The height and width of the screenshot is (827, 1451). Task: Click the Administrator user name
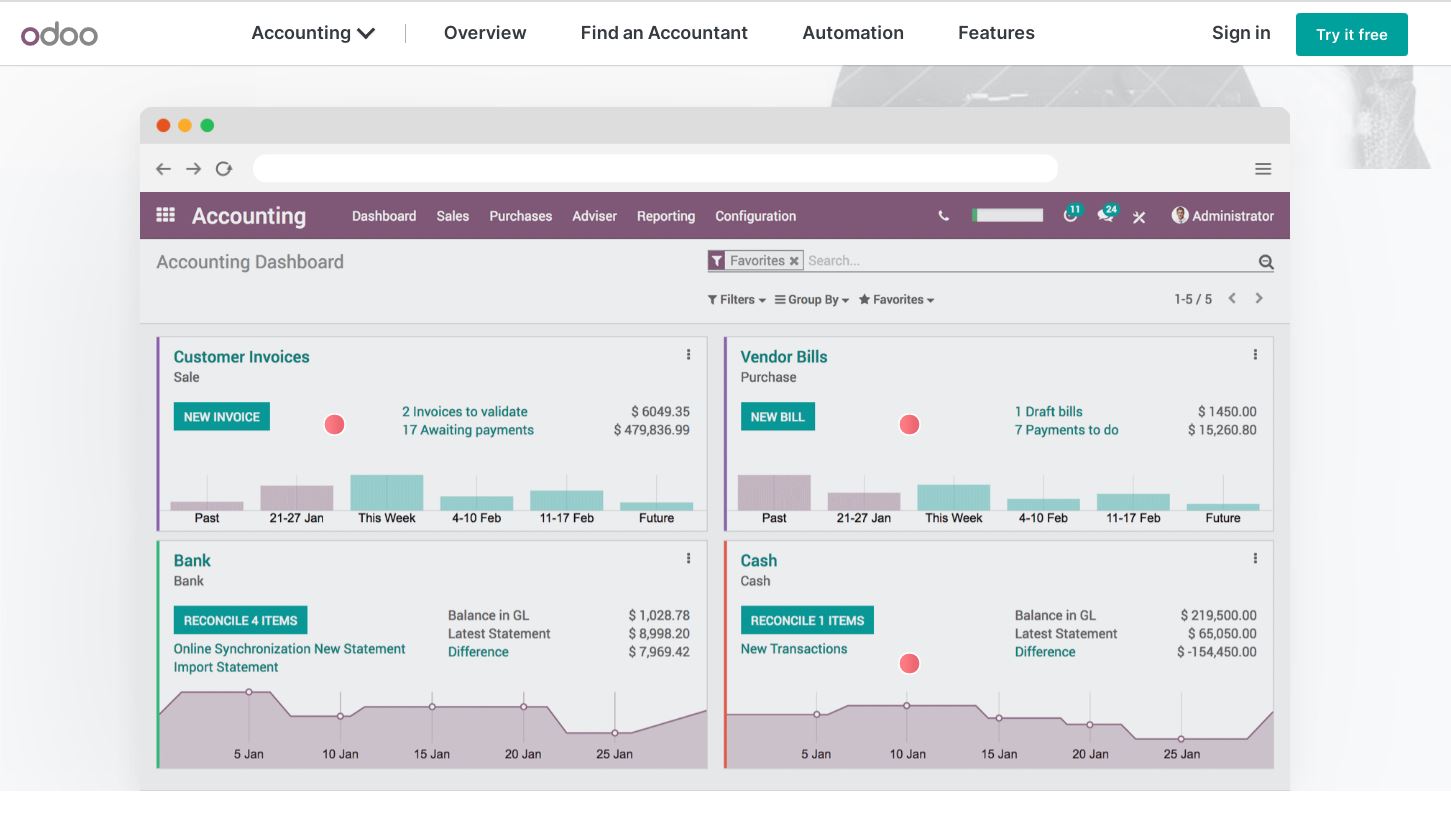click(1233, 216)
